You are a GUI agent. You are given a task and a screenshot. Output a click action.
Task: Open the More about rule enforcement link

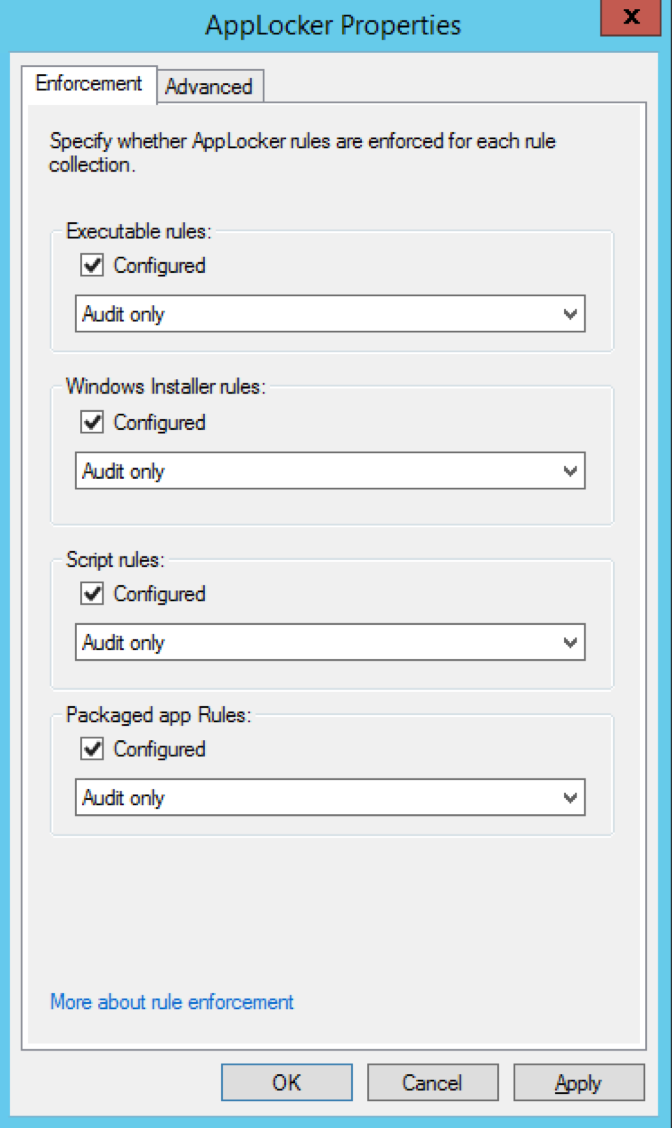point(172,1002)
